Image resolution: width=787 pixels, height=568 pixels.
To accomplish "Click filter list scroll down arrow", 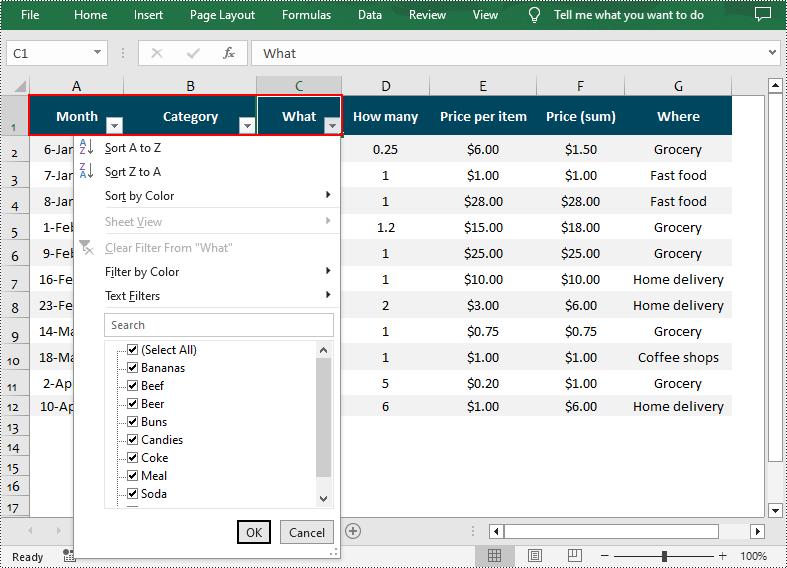I will pos(324,499).
